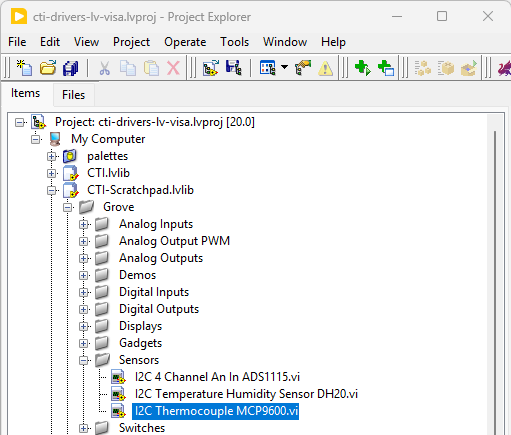The image size is (511, 435).
Task: Click the Cut scissors icon
Action: pyautogui.click(x=104, y=68)
